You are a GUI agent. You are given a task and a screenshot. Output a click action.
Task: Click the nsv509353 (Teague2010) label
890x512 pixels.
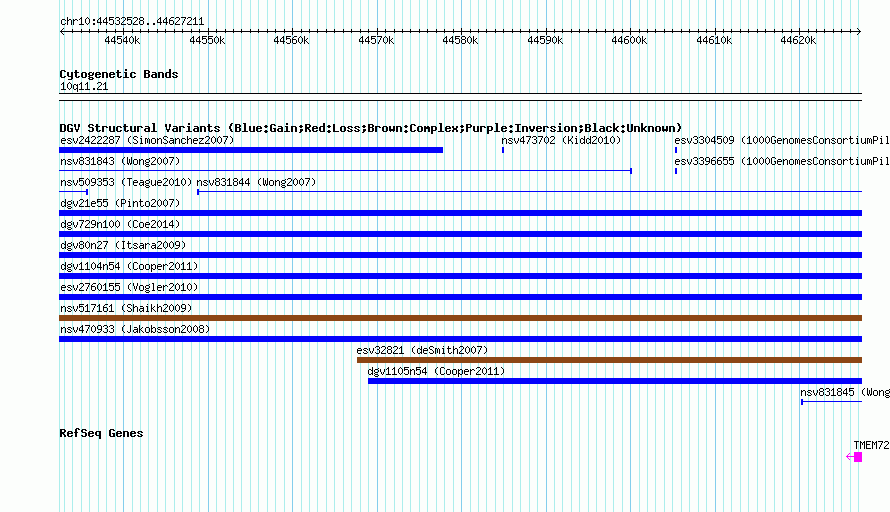click(x=126, y=182)
